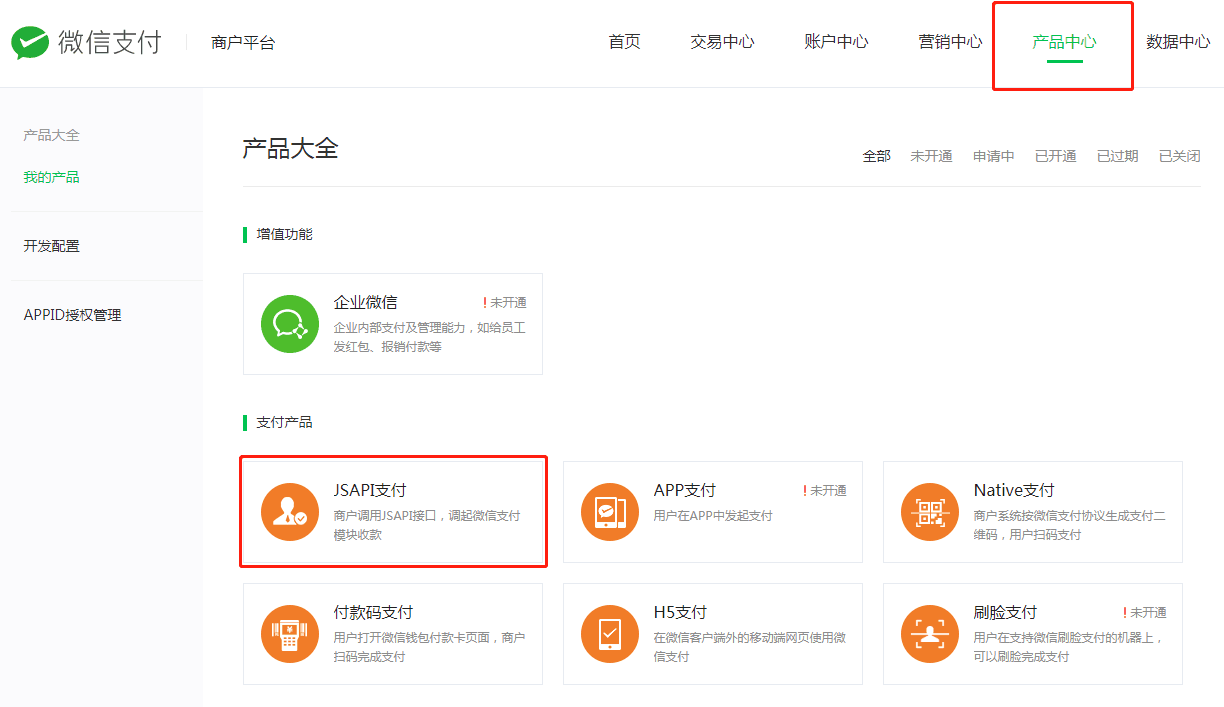Click the JSAPI支付 title text
Viewport: 1224px width, 707px height.
tap(370, 490)
